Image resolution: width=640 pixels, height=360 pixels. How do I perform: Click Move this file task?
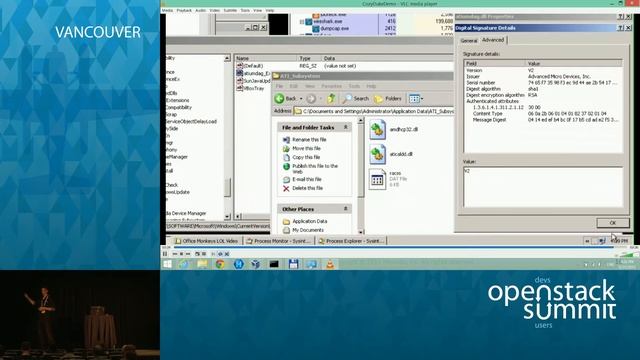pos(306,149)
